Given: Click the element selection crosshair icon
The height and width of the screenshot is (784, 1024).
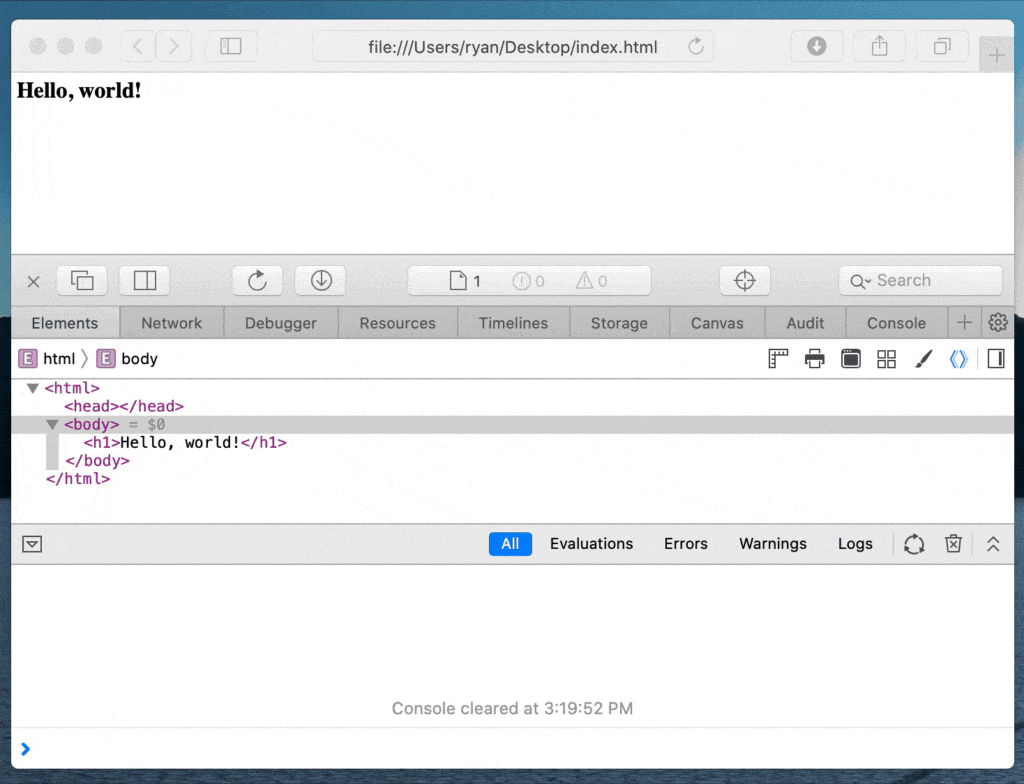Looking at the screenshot, I should (x=744, y=281).
